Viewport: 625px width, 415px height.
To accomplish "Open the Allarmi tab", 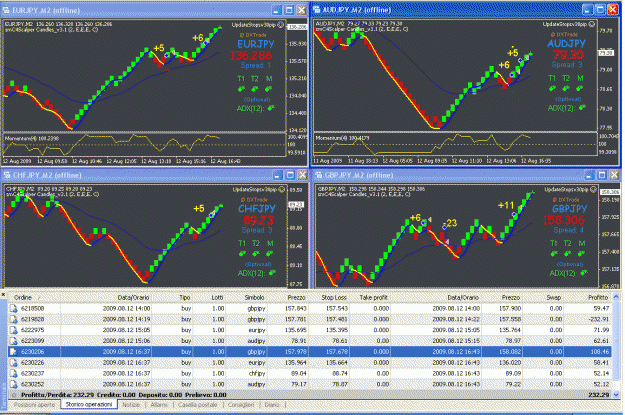I will pyautogui.click(x=159, y=405).
